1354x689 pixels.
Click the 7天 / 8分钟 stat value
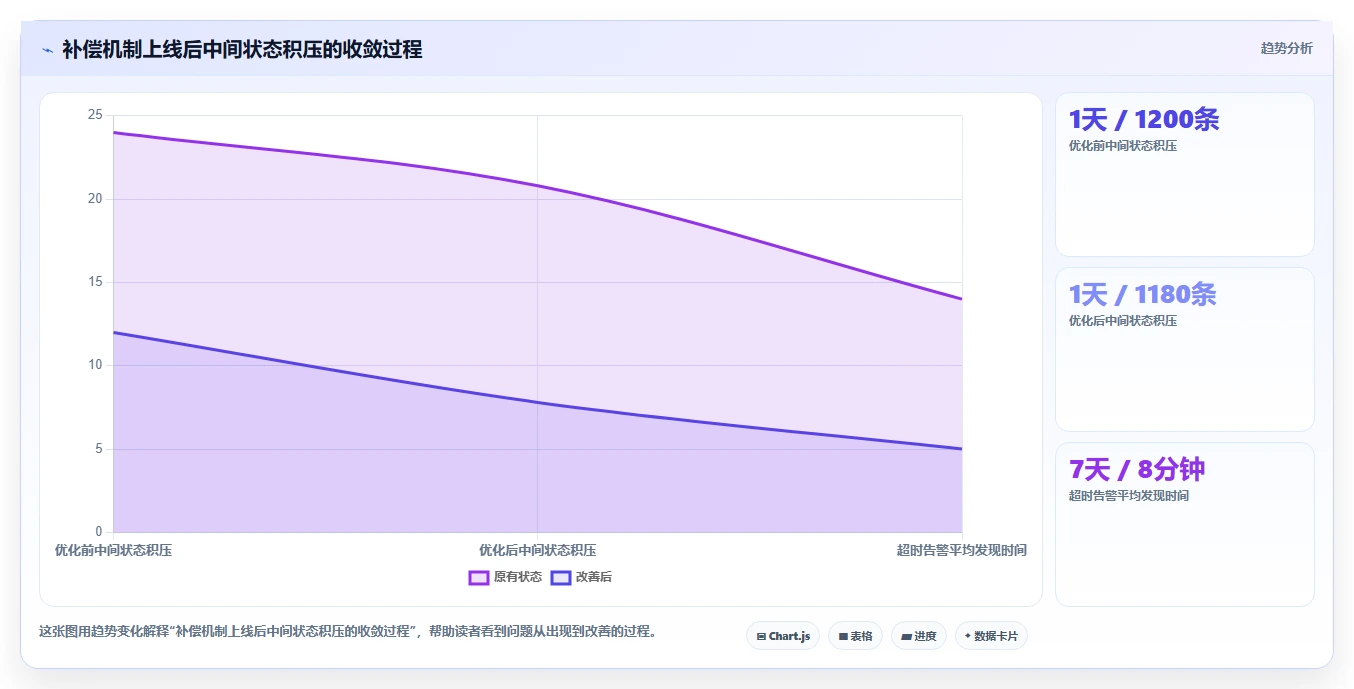tap(1137, 470)
